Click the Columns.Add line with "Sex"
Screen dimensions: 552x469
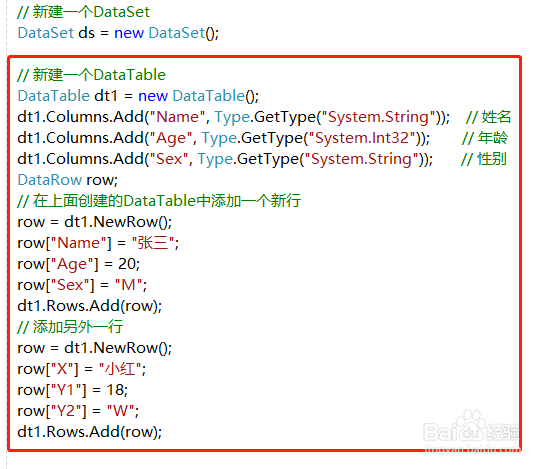[225, 159]
